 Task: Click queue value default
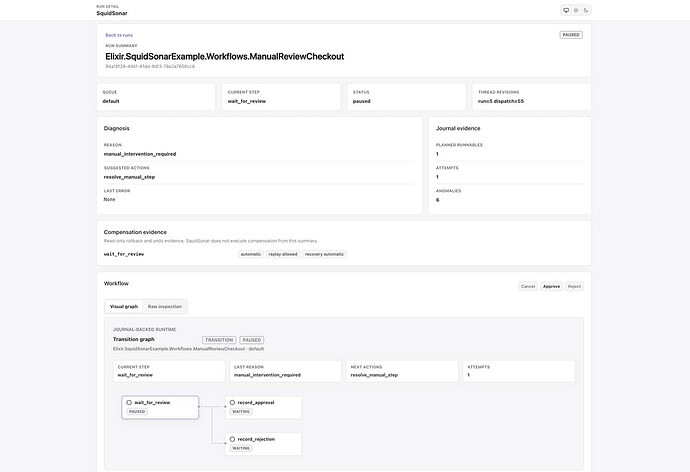click(x=111, y=101)
